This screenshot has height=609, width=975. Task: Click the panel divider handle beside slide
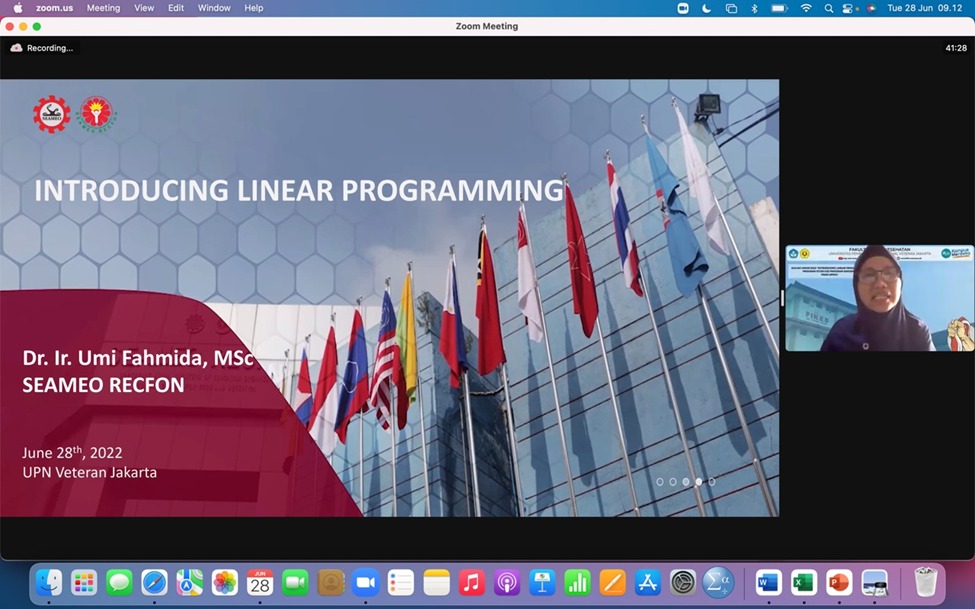(x=782, y=298)
